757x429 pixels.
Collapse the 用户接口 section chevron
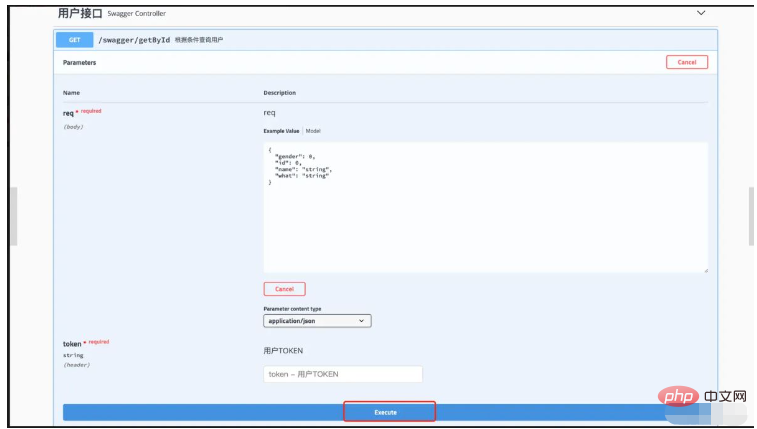(701, 13)
